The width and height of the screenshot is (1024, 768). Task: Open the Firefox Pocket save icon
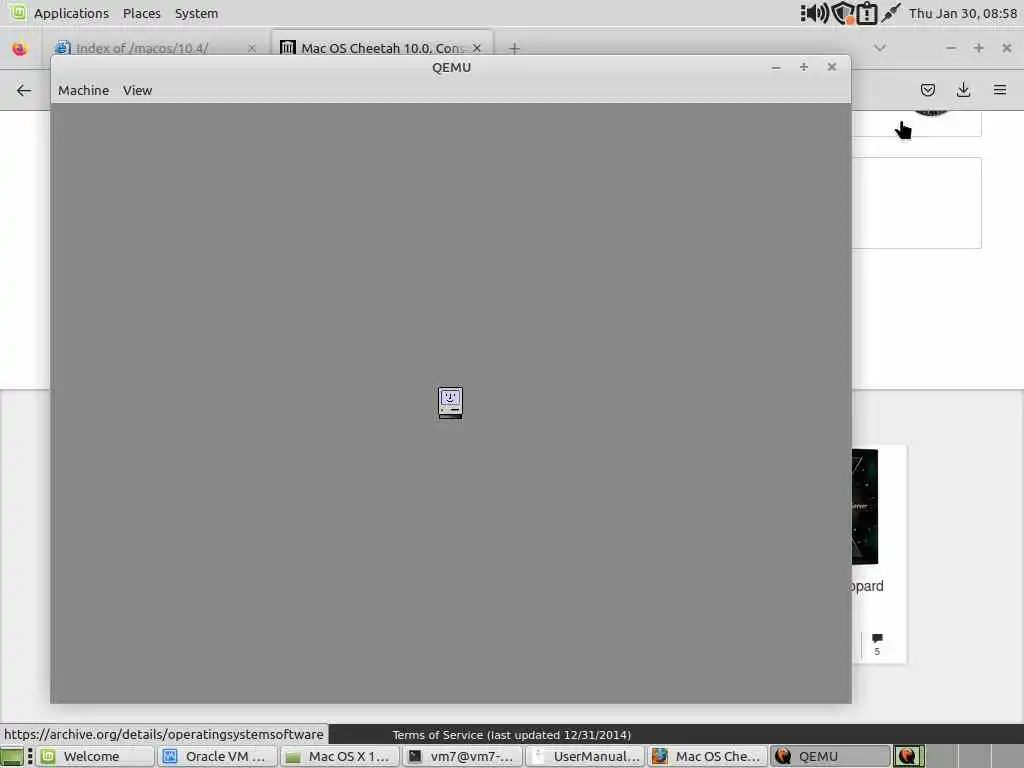(927, 90)
